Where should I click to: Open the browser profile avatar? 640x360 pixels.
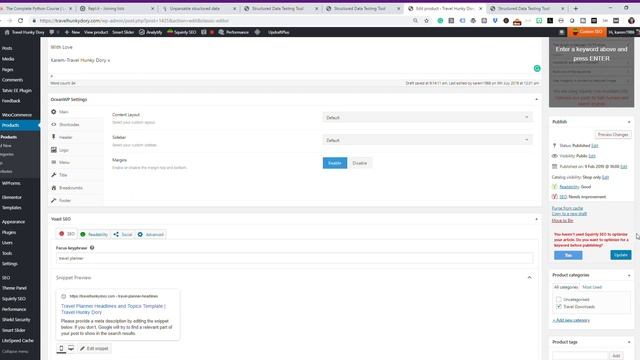[x=631, y=20]
